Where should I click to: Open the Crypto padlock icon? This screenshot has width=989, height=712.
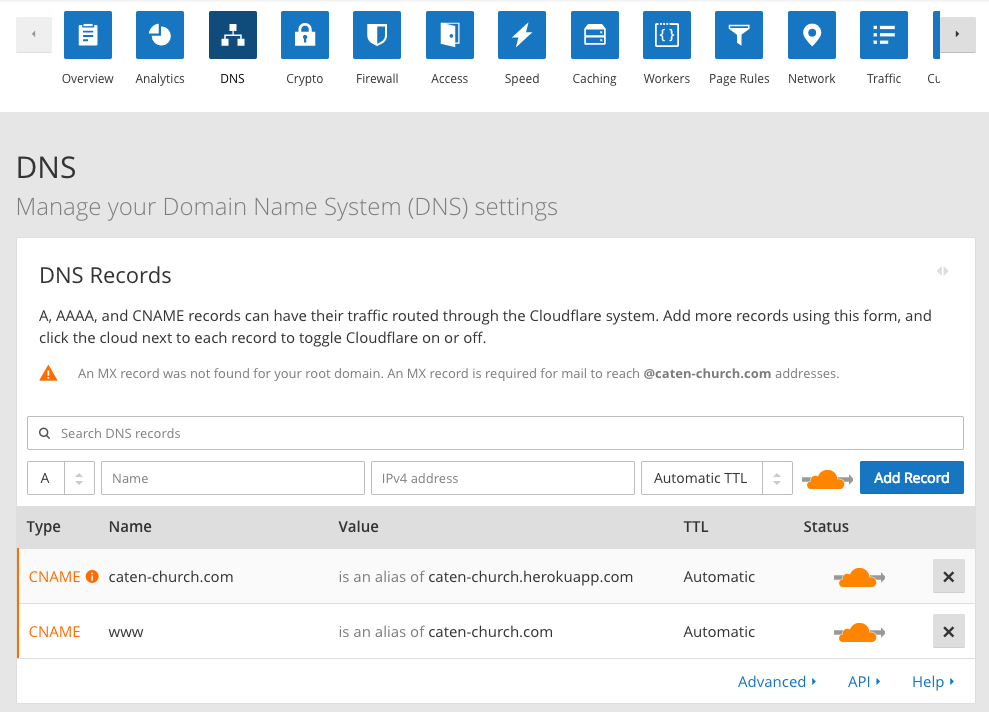305,36
